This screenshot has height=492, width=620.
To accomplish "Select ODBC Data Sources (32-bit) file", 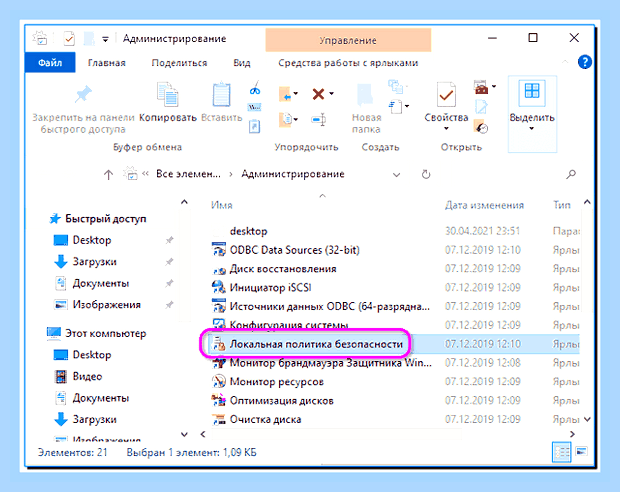I will [x=295, y=250].
